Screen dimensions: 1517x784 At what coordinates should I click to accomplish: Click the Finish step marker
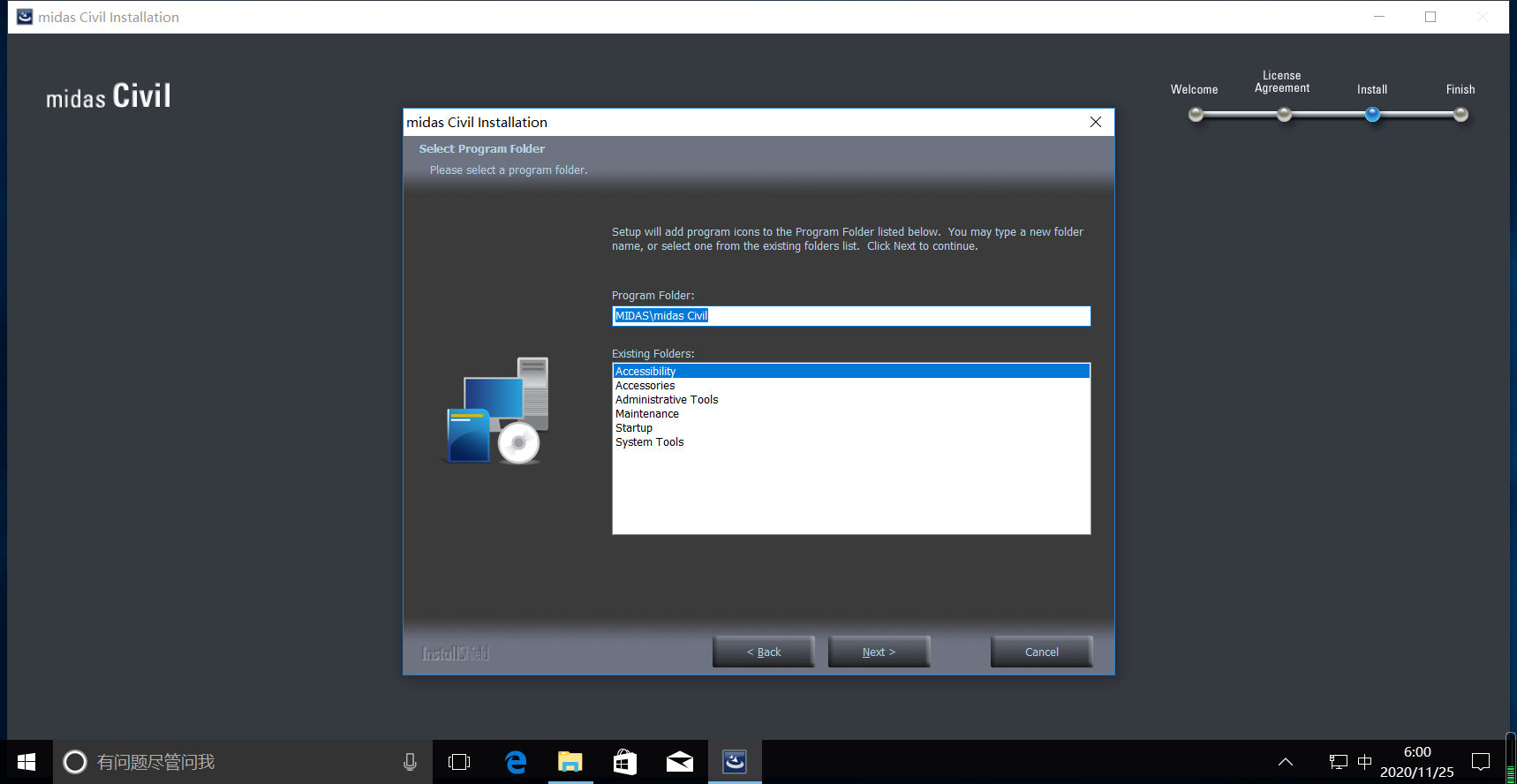point(1460,114)
